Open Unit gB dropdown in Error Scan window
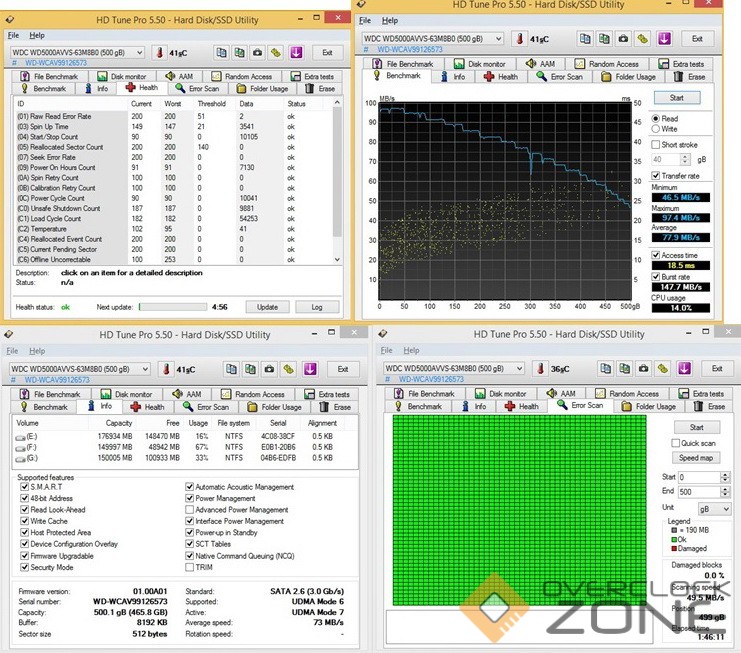741x653 pixels. tap(714, 509)
